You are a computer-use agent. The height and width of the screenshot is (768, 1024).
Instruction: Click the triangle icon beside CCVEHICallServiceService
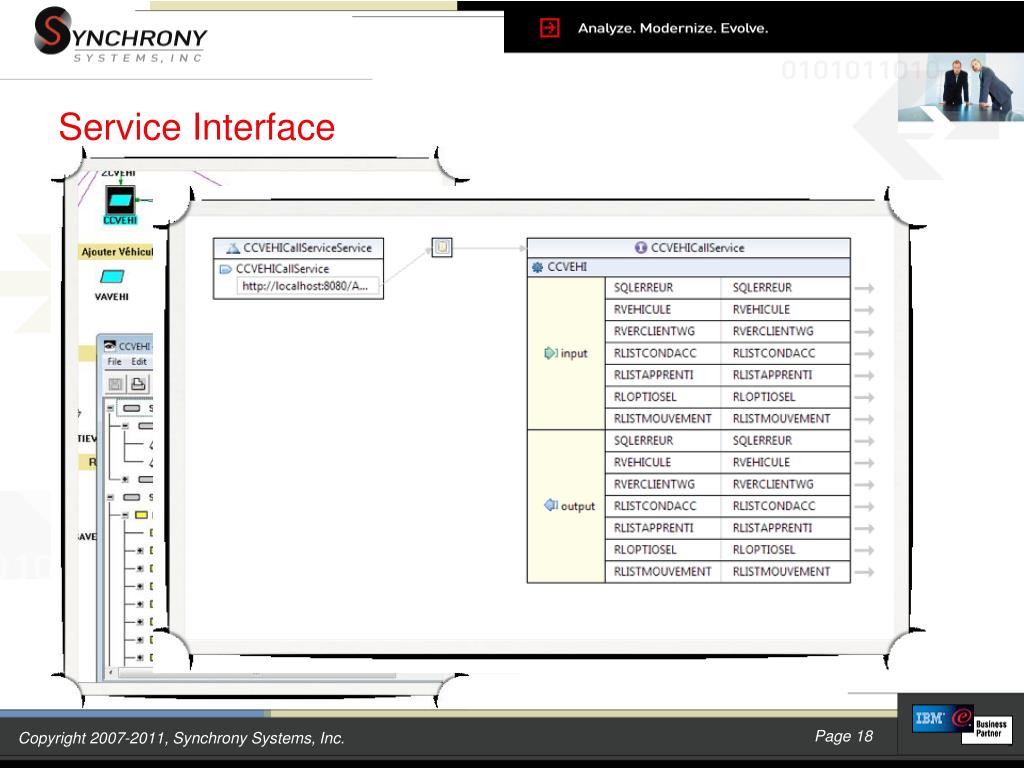[x=233, y=248]
